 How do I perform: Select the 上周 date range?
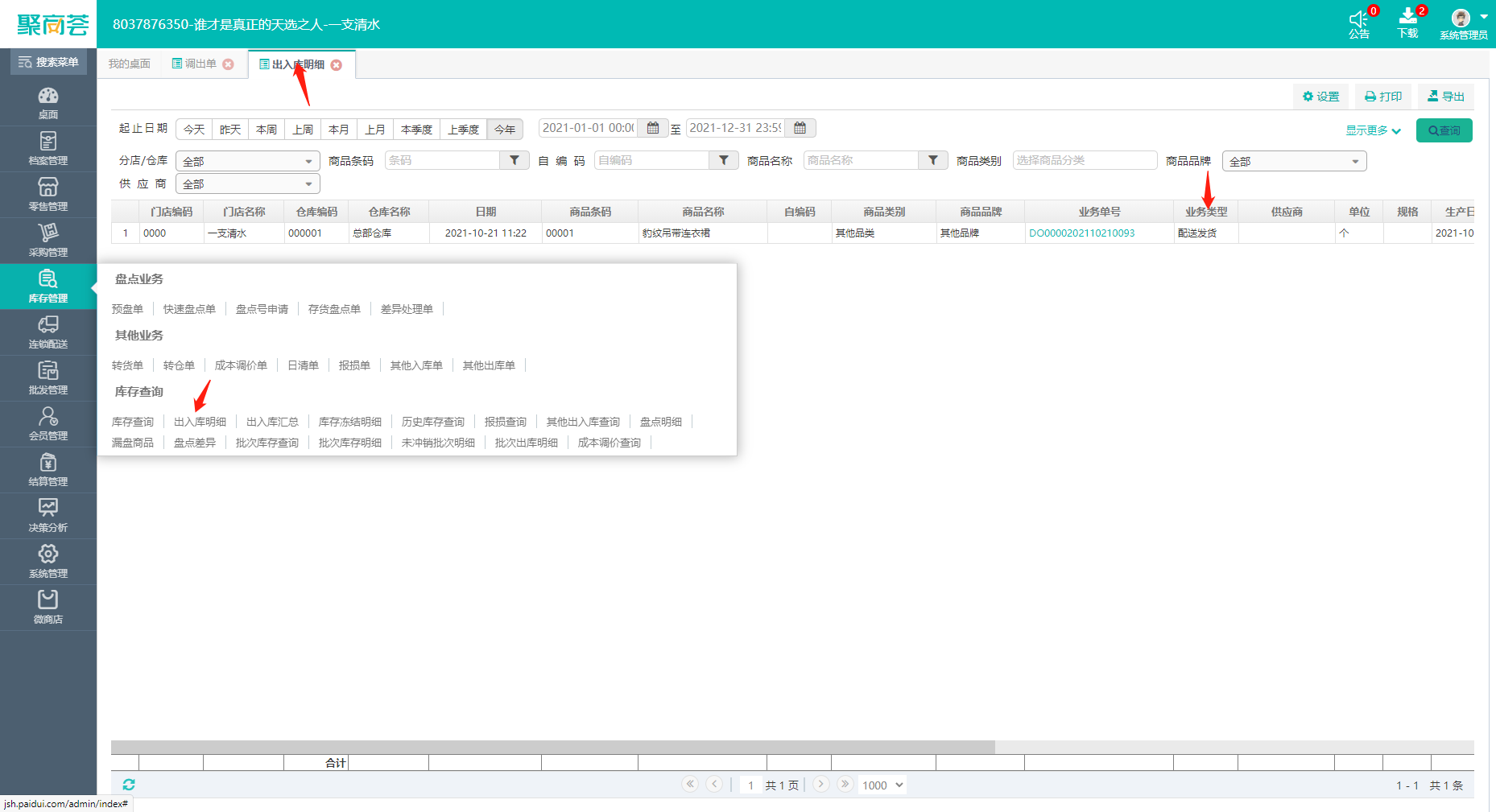(303, 129)
